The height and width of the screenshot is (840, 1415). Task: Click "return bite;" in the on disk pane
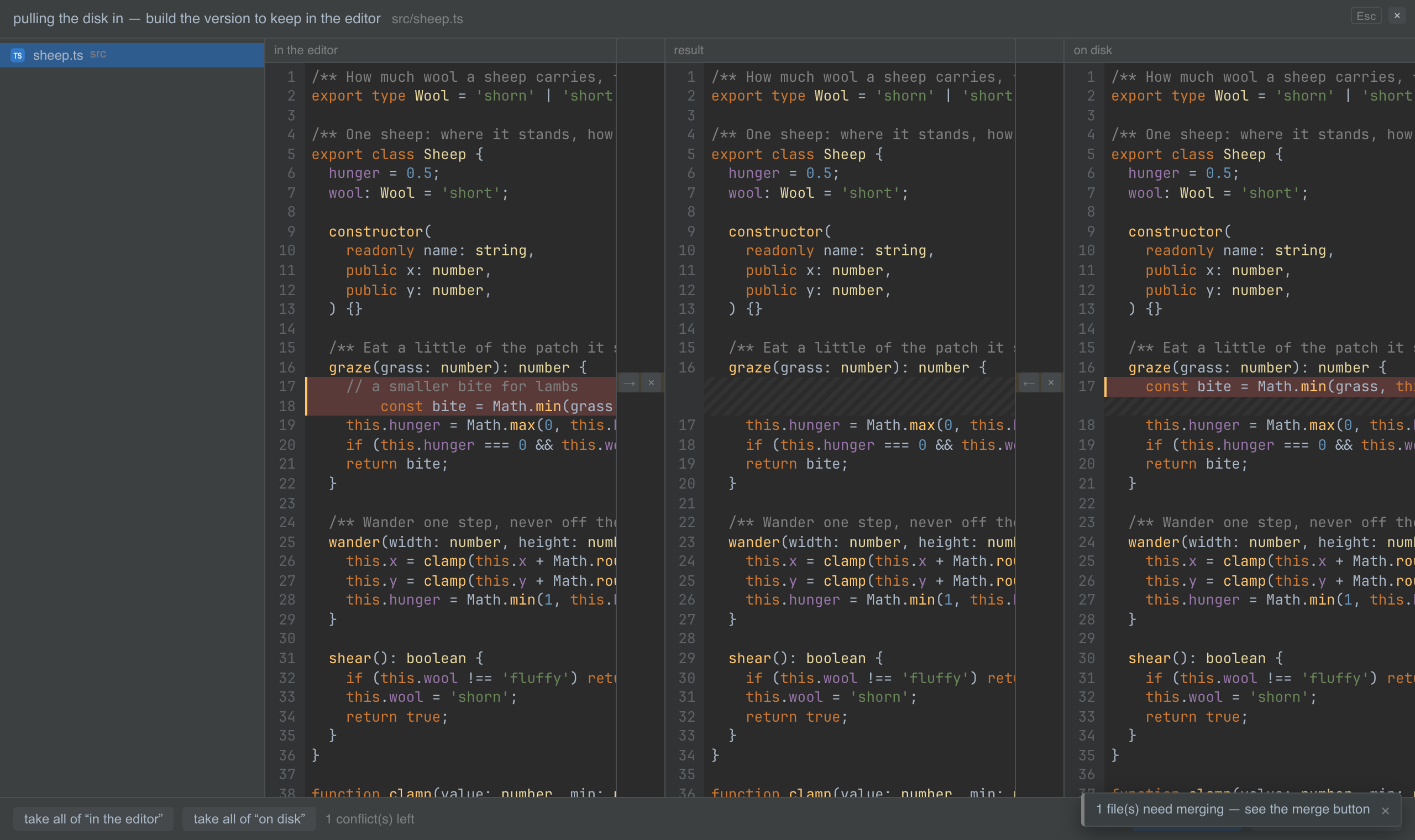tap(1197, 464)
